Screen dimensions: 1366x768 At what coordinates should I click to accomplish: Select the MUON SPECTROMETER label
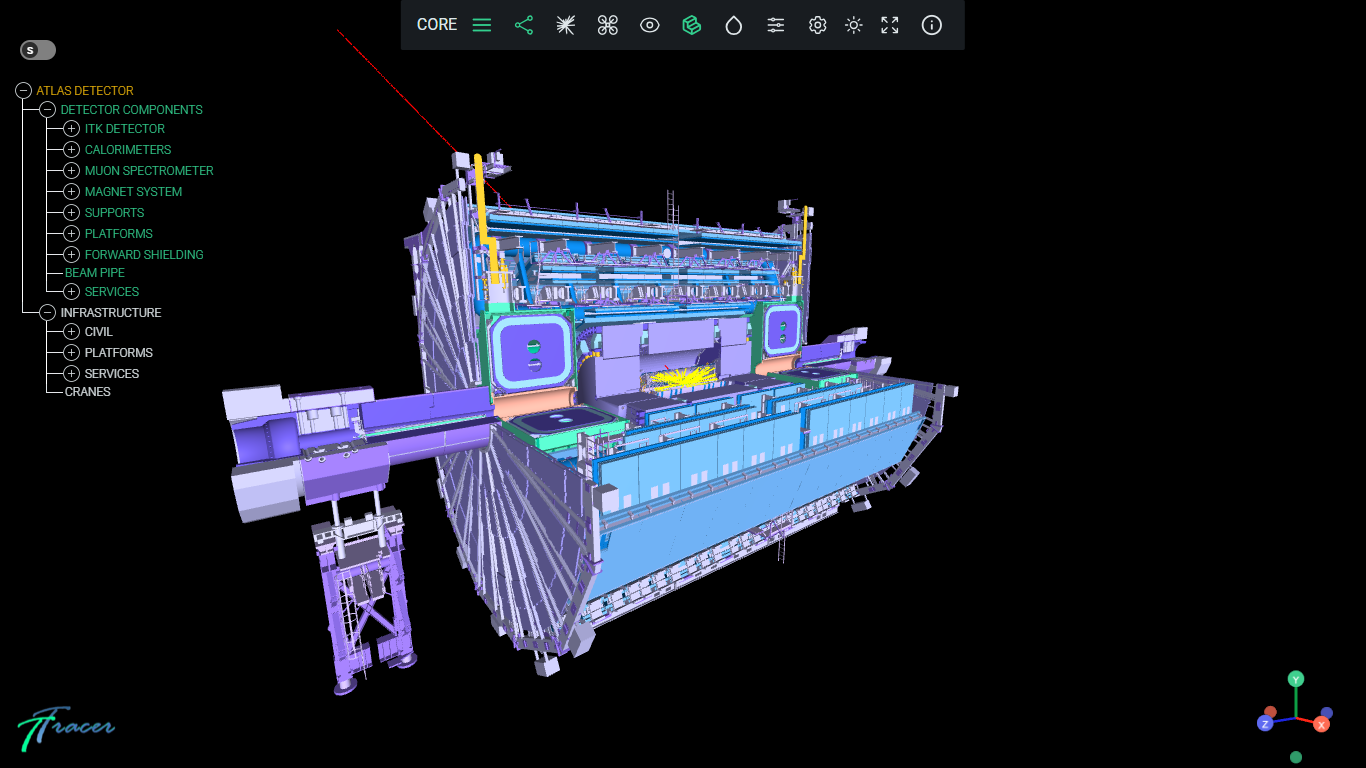[x=149, y=171]
